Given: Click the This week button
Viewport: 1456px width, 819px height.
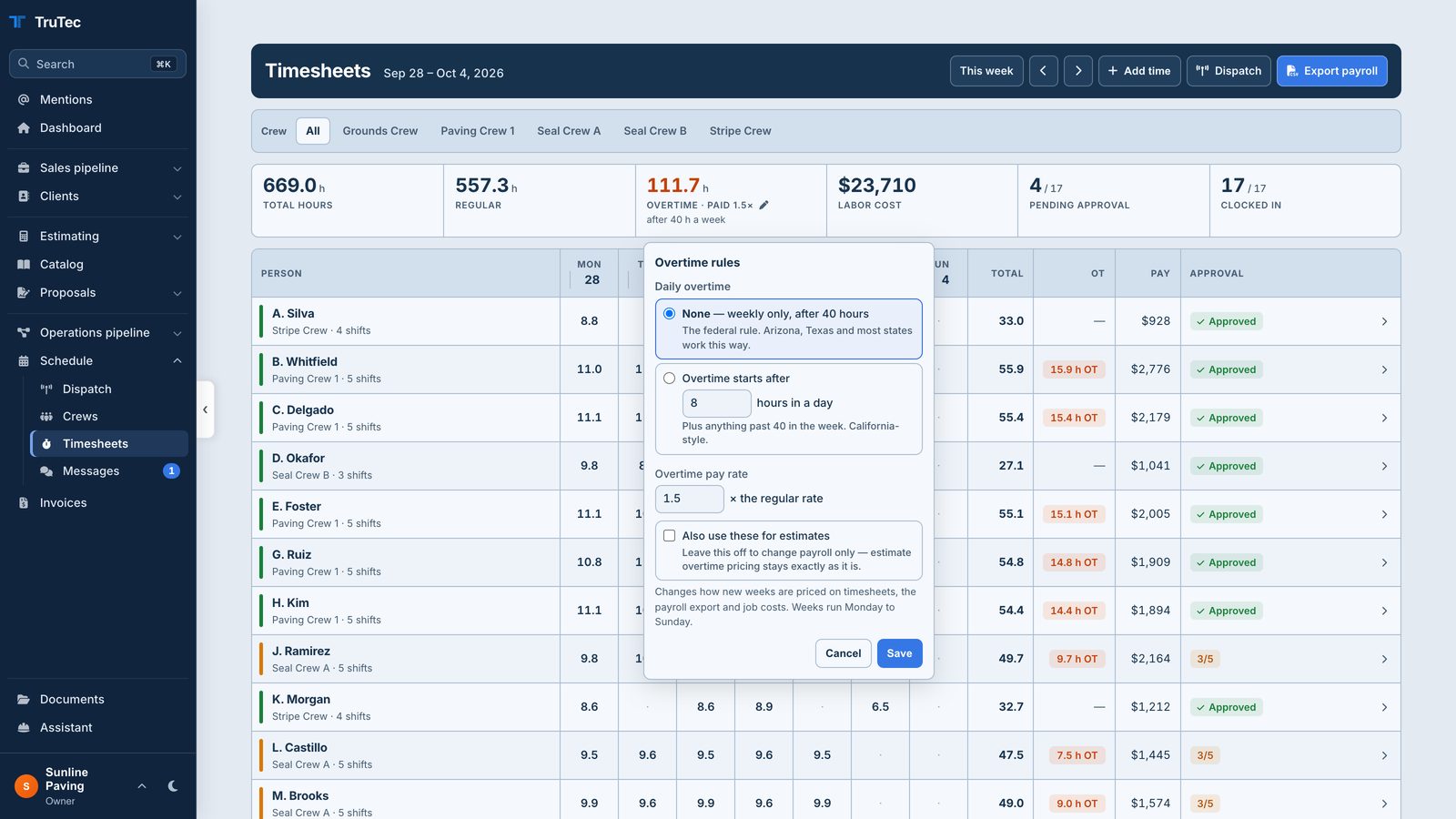Looking at the screenshot, I should point(986,71).
